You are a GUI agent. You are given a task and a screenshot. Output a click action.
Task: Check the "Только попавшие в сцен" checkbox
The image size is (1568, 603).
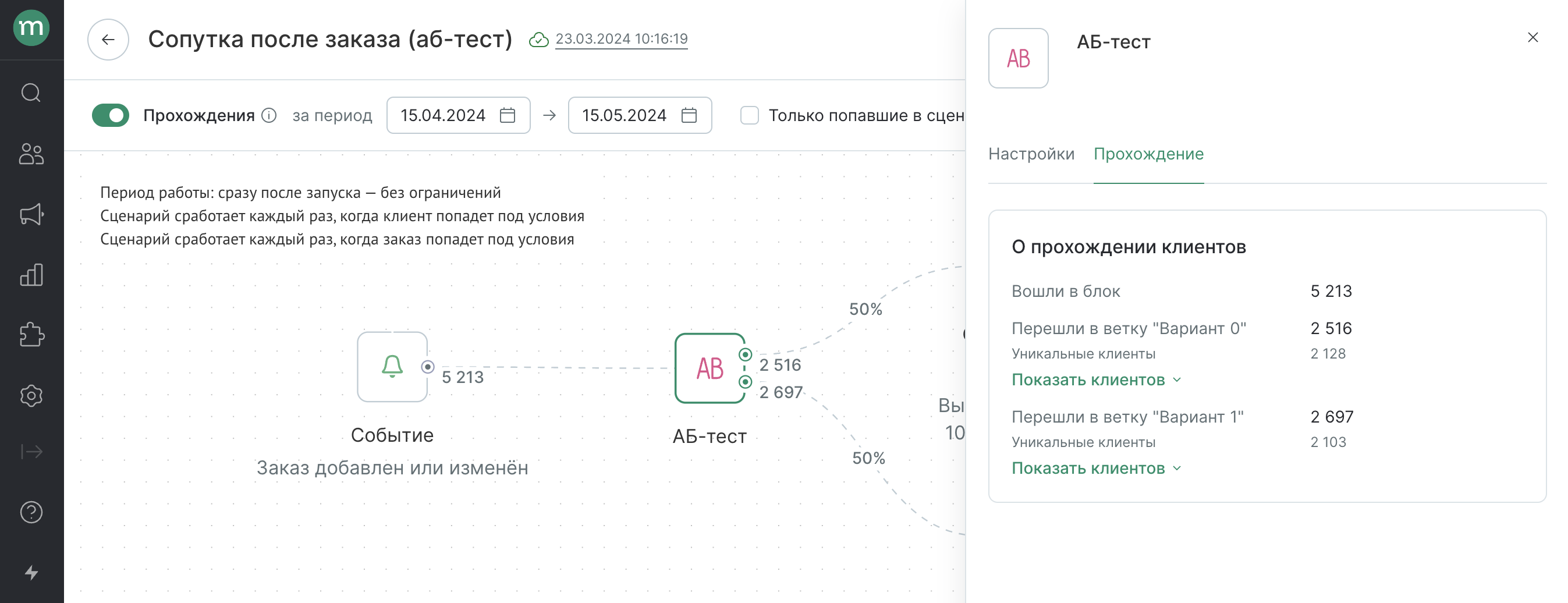click(749, 115)
